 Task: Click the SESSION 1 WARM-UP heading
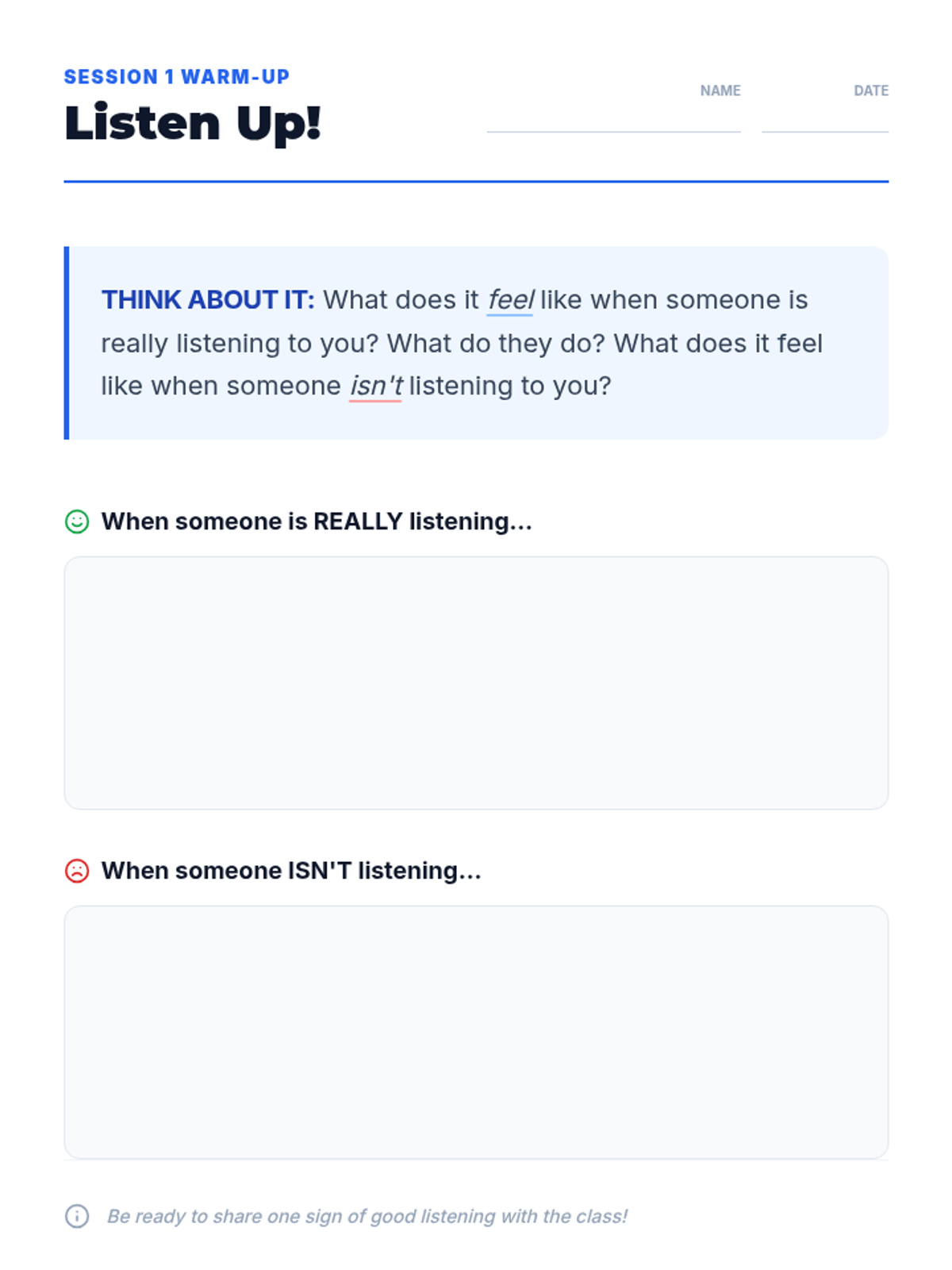(x=177, y=77)
